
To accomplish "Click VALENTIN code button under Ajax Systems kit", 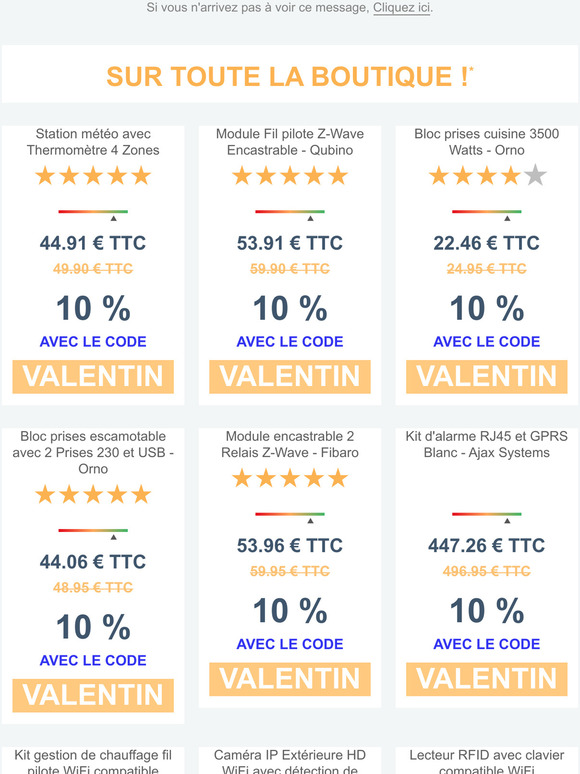I will coord(487,679).
